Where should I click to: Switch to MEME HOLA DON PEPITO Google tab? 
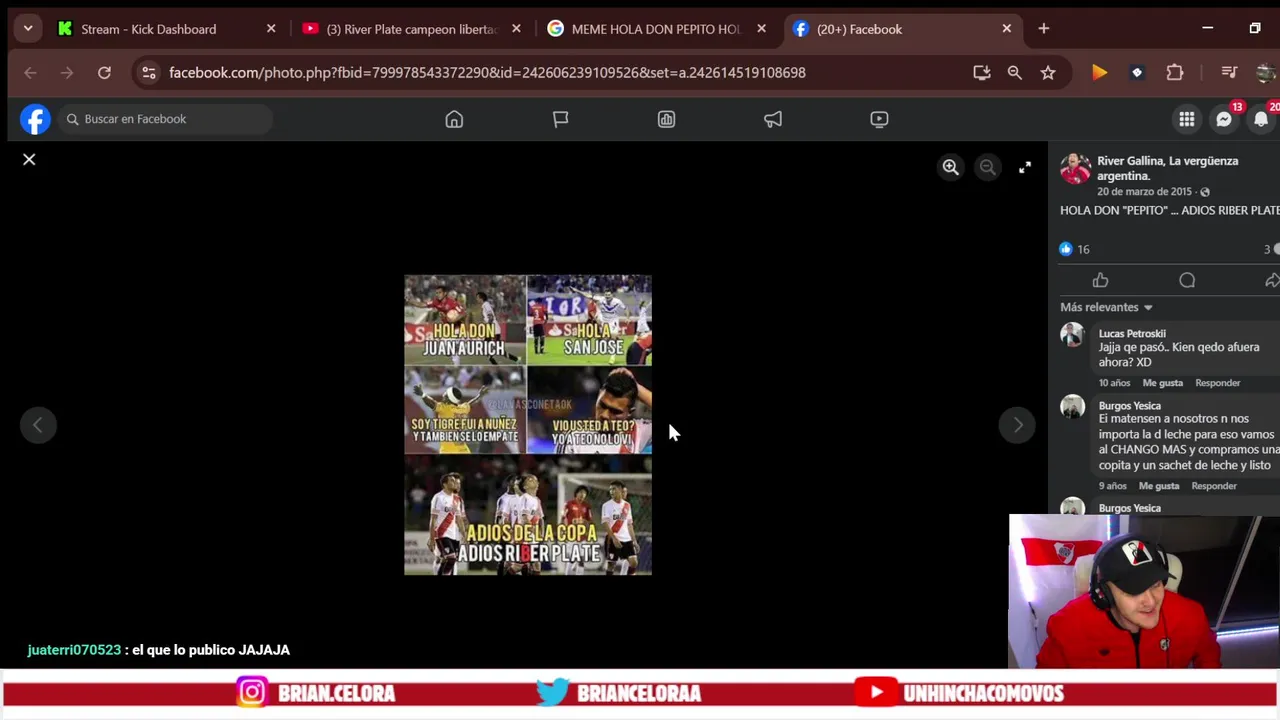pos(657,29)
